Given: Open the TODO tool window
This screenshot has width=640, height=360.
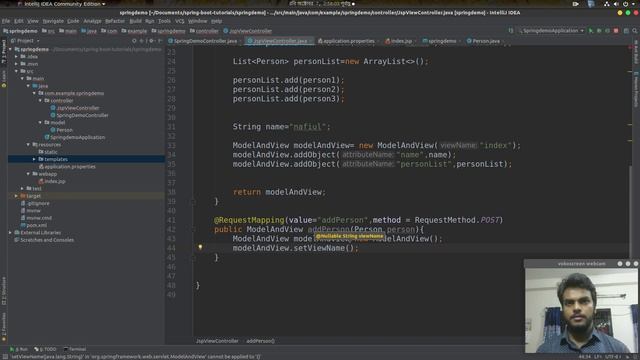Looking at the screenshot, I should pyautogui.click(x=45, y=349).
